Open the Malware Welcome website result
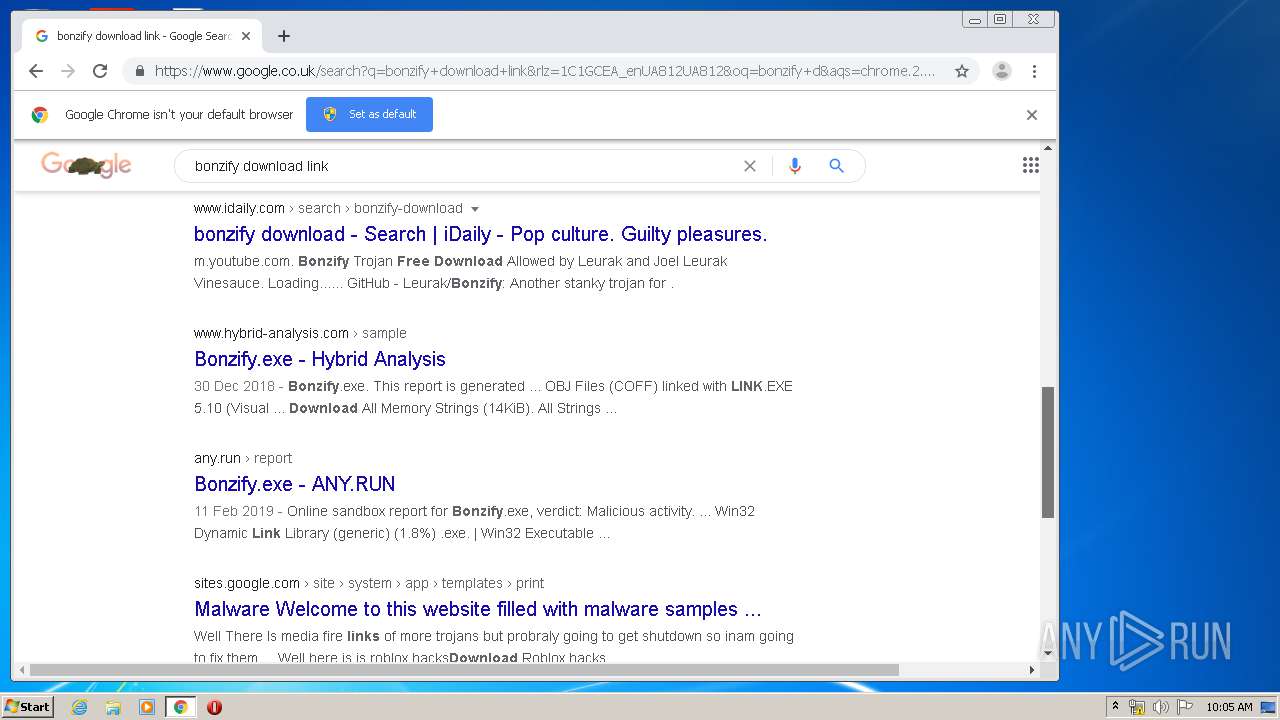This screenshot has height=720, width=1280. (x=478, y=609)
